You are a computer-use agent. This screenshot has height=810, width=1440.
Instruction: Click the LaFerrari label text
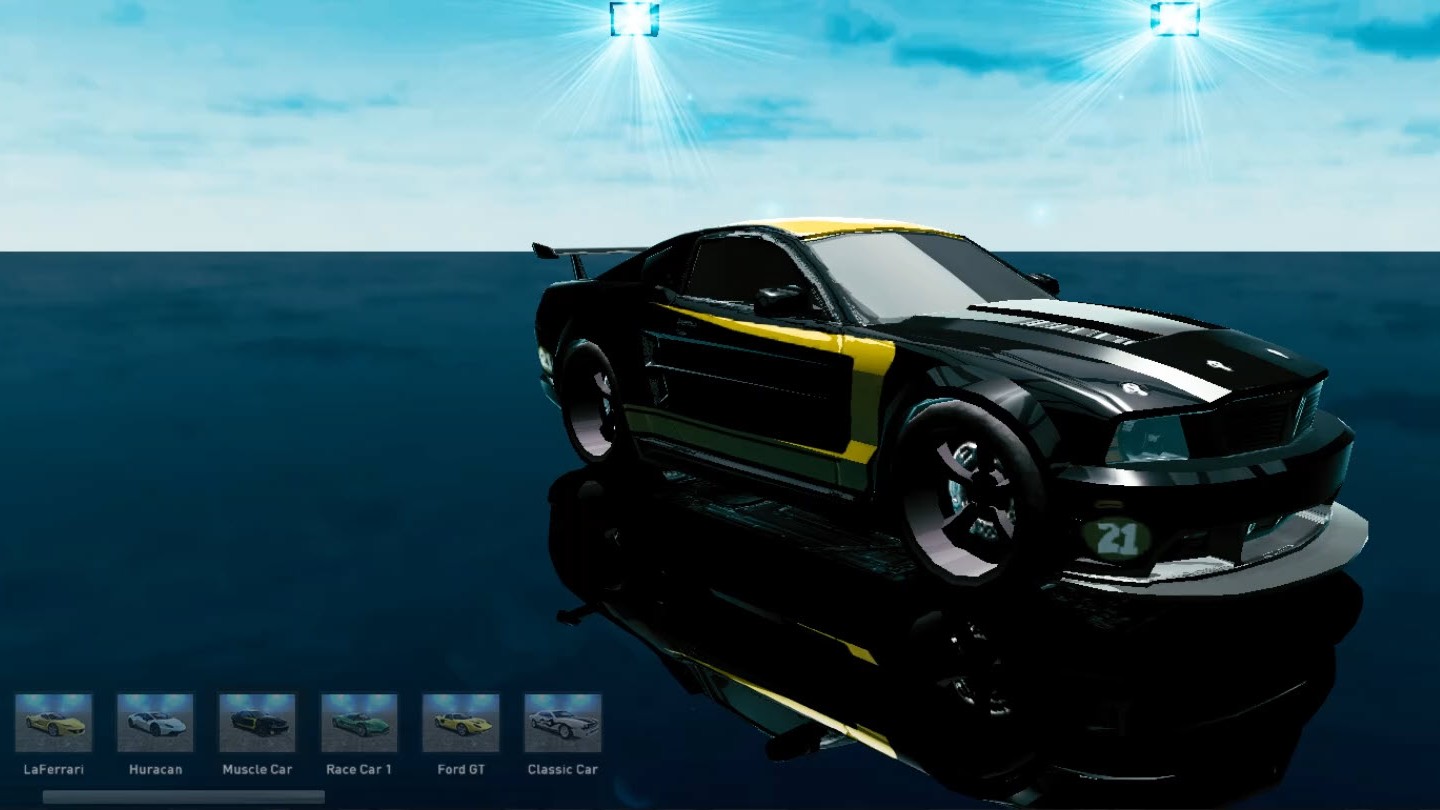[54, 769]
